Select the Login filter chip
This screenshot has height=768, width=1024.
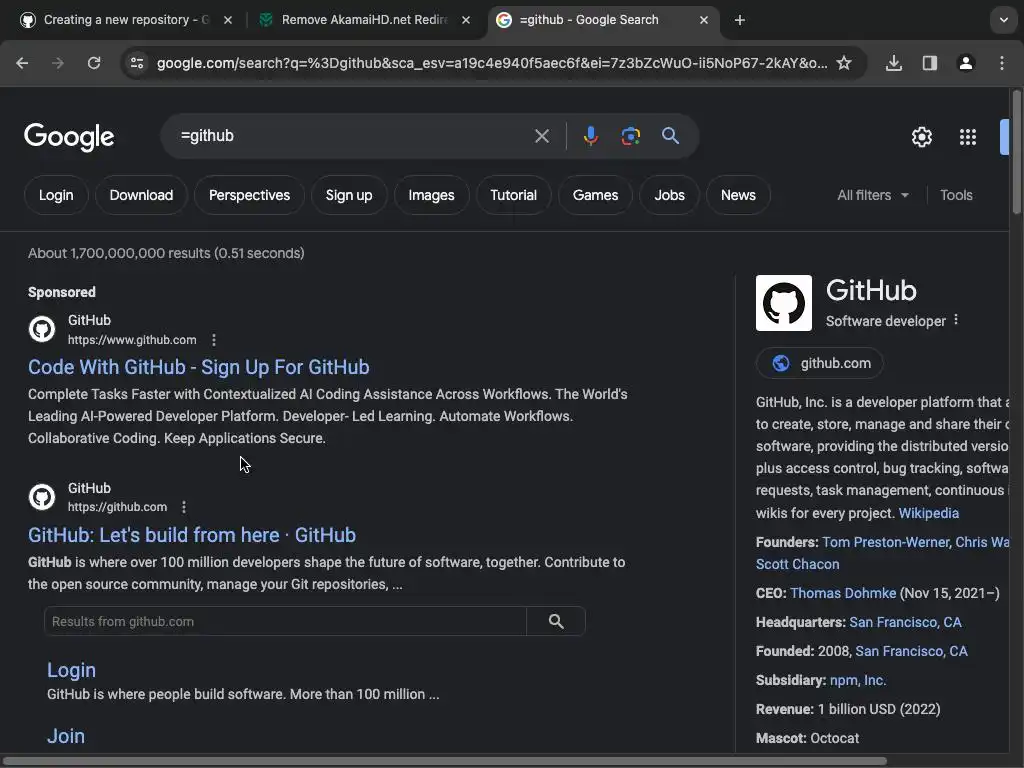click(x=56, y=195)
